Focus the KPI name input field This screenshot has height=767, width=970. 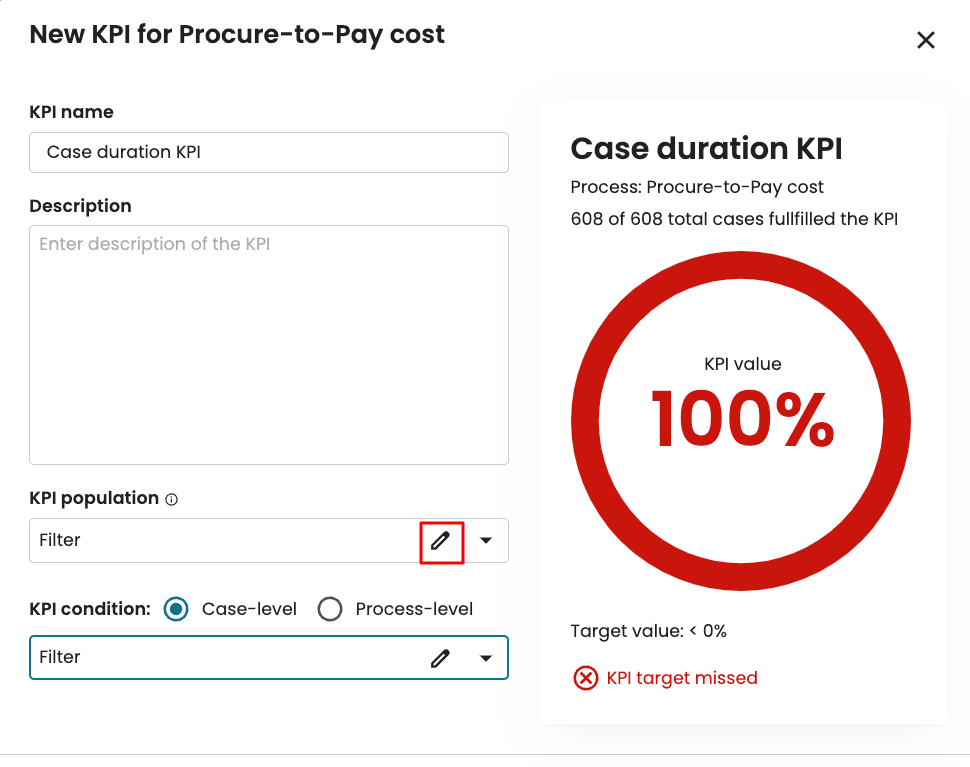tap(269, 152)
